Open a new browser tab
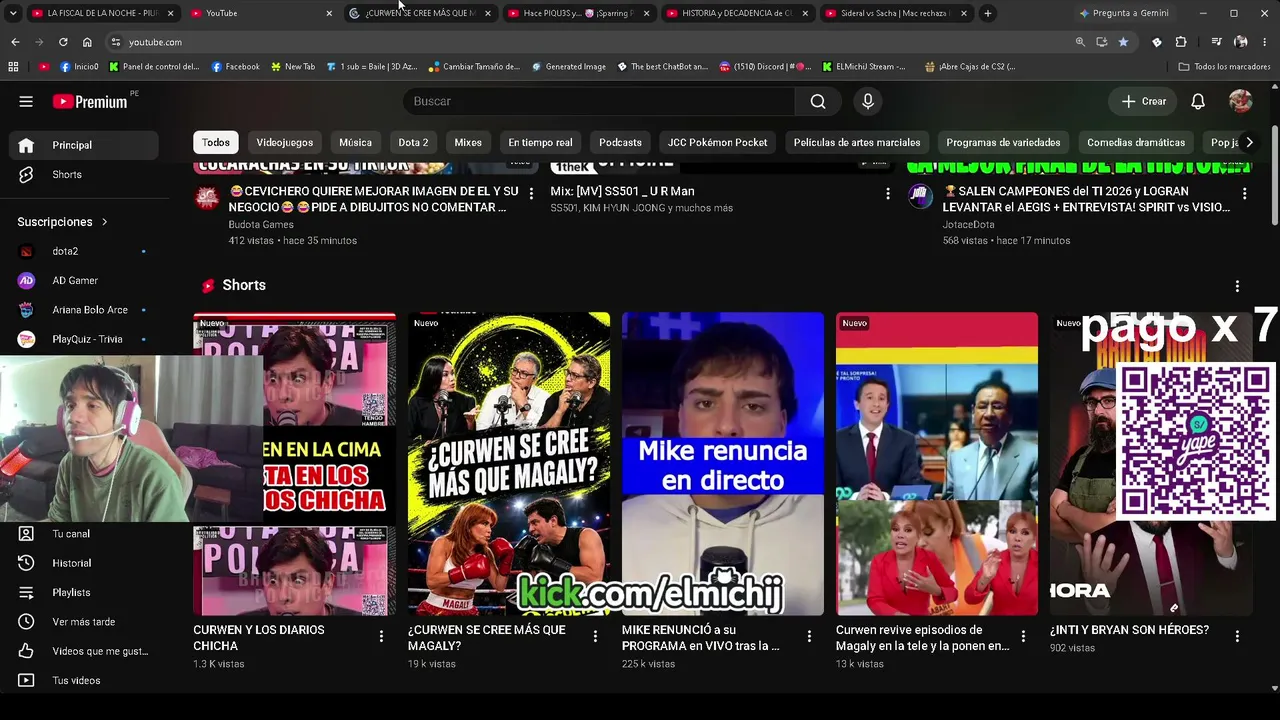 point(988,13)
